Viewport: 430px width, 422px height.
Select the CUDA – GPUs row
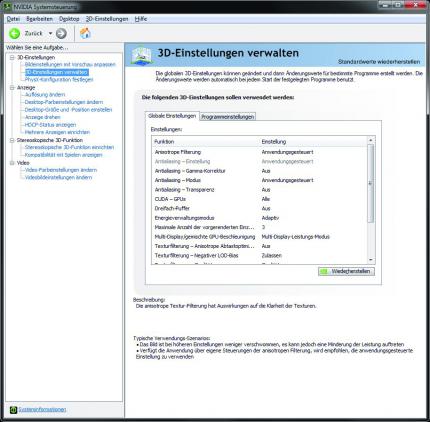(x=259, y=199)
